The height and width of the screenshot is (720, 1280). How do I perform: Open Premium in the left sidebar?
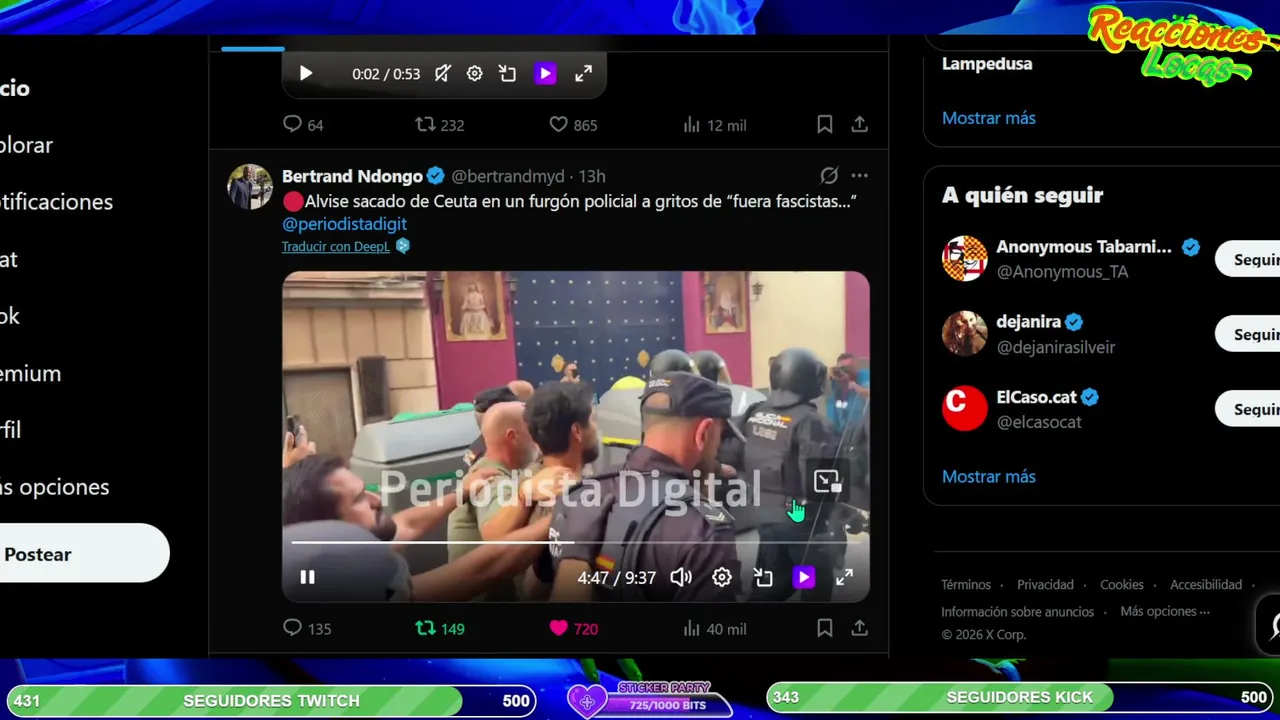click(x=30, y=374)
